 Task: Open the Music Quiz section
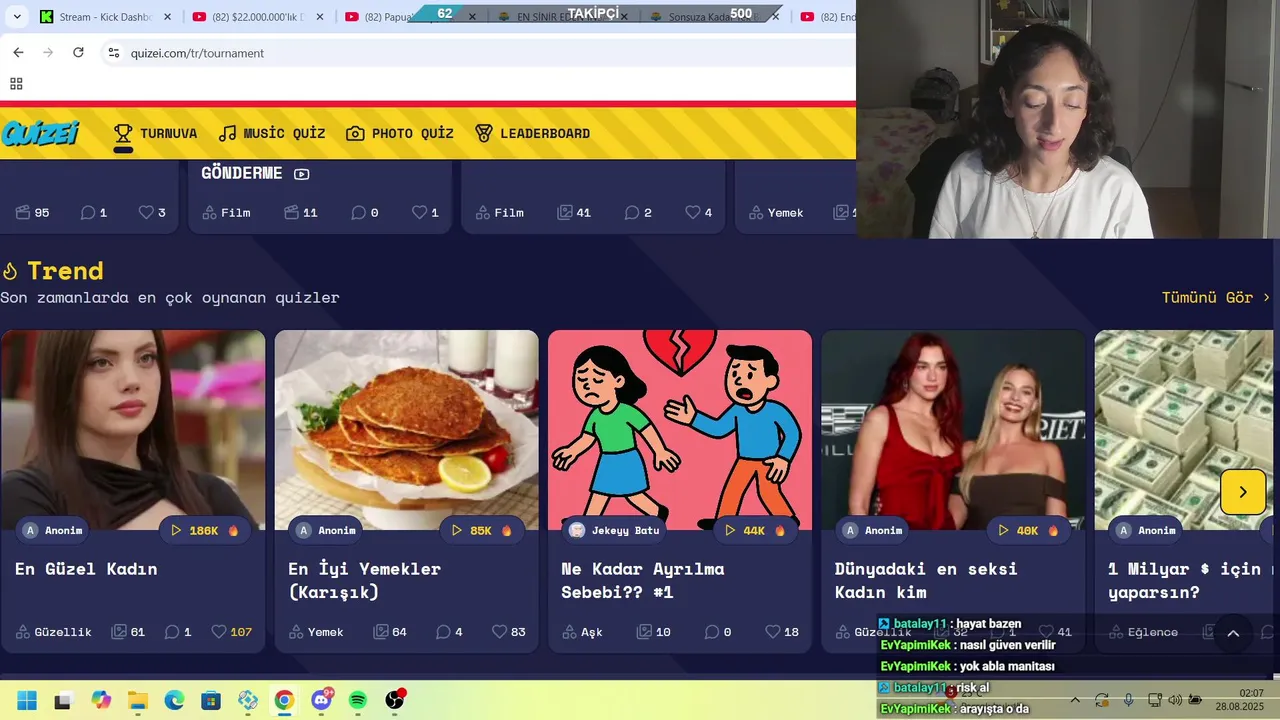(272, 133)
